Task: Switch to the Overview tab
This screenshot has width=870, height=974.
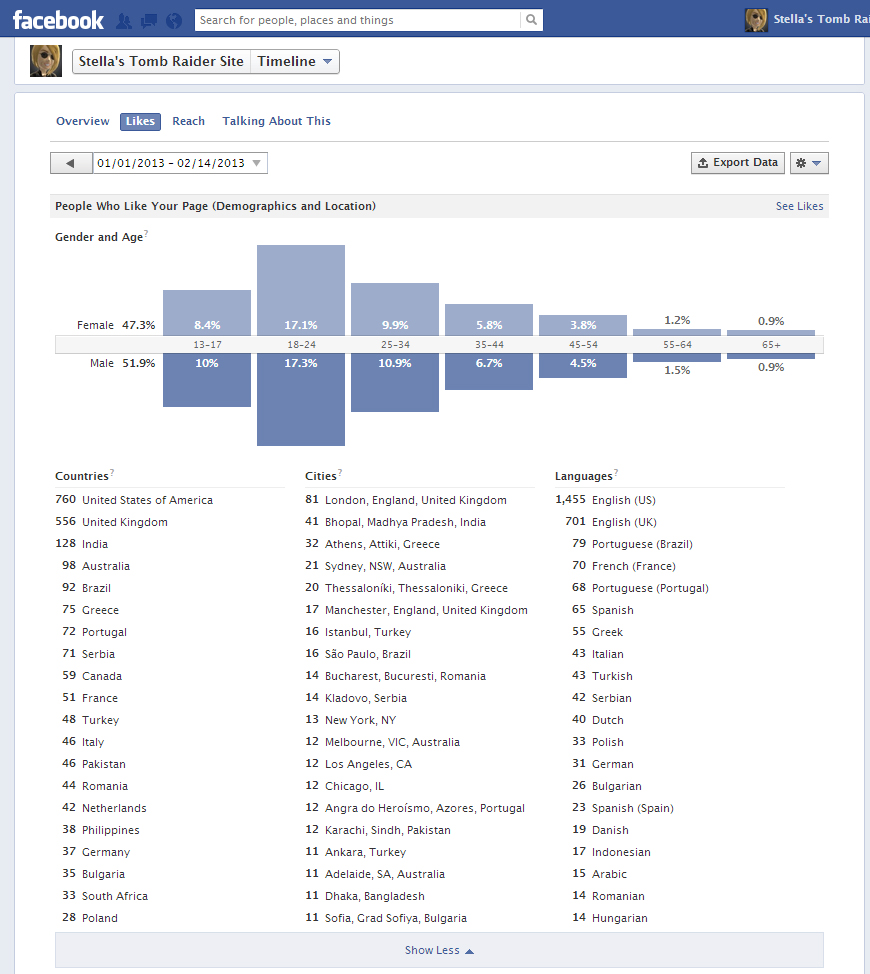Action: [x=82, y=121]
